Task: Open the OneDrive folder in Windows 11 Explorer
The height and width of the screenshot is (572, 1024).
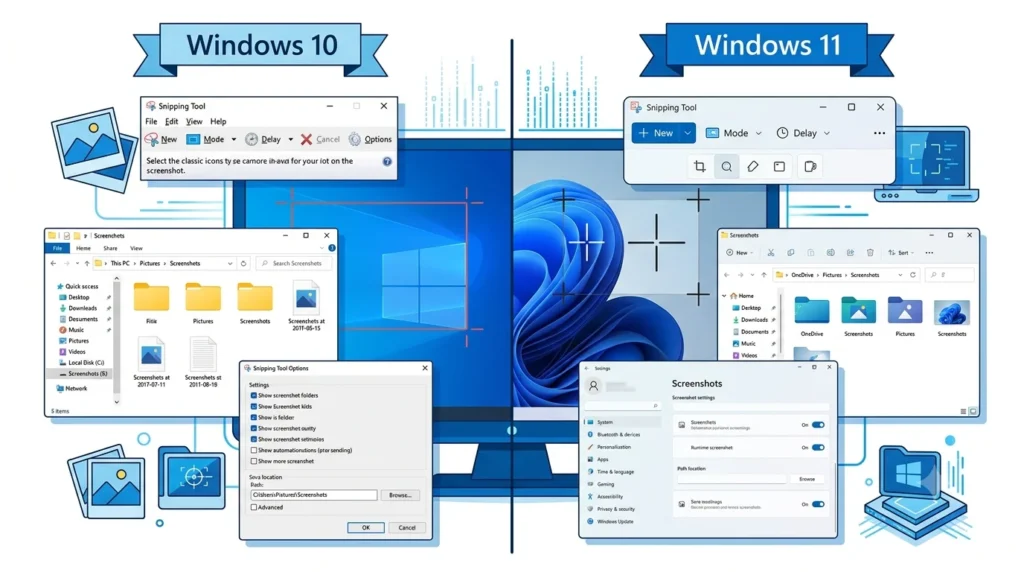Action: (812, 317)
